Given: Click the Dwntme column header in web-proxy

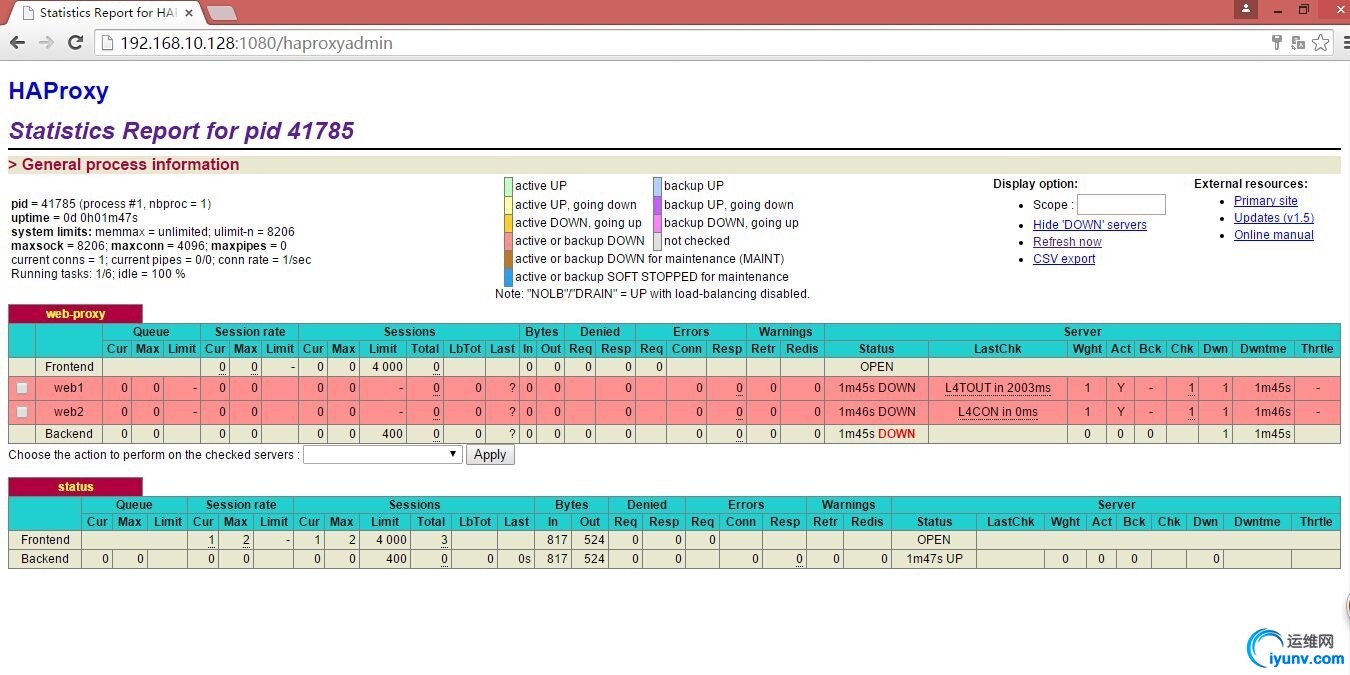Looking at the screenshot, I should [x=1263, y=349].
